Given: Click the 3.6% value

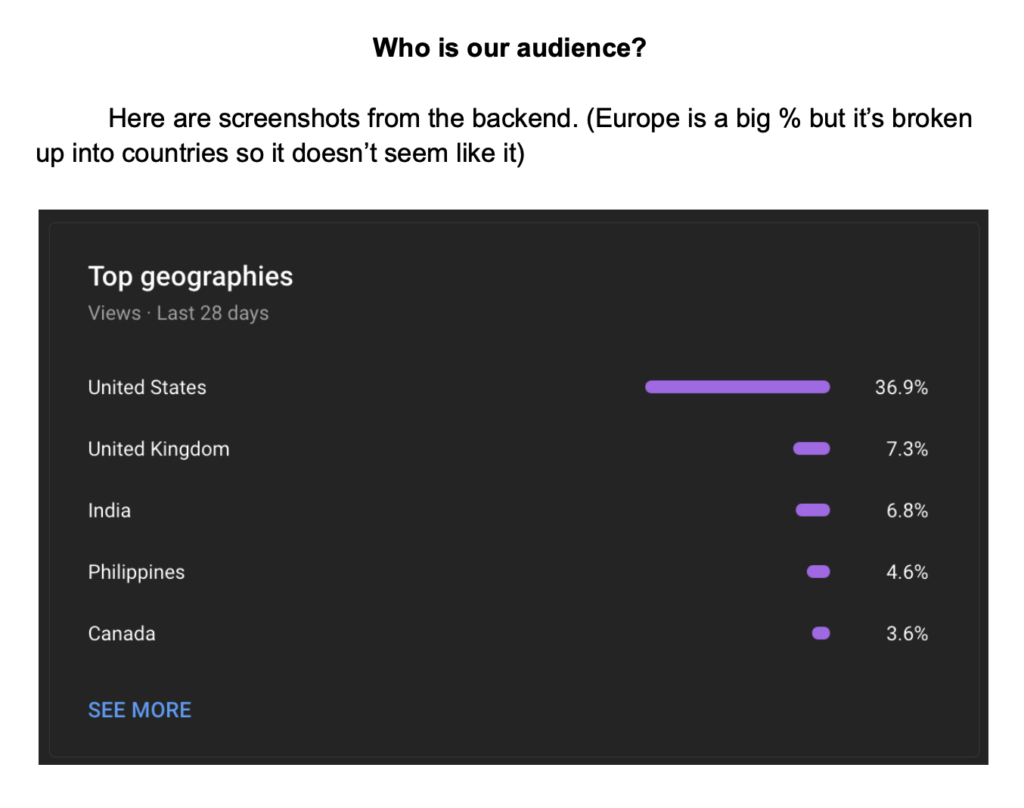Looking at the screenshot, I should [x=906, y=634].
